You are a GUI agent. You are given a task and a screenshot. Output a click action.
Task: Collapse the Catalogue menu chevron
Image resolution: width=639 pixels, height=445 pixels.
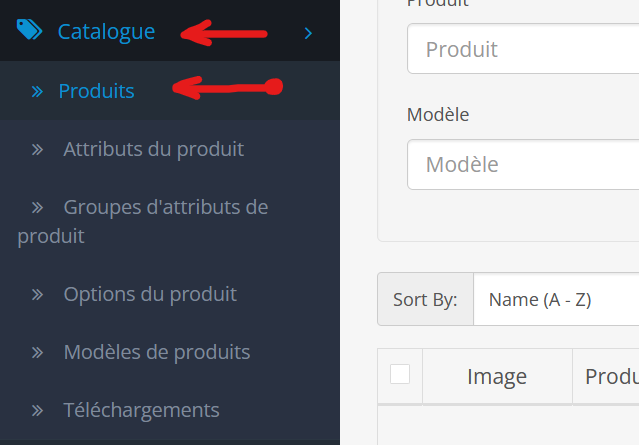pos(308,33)
